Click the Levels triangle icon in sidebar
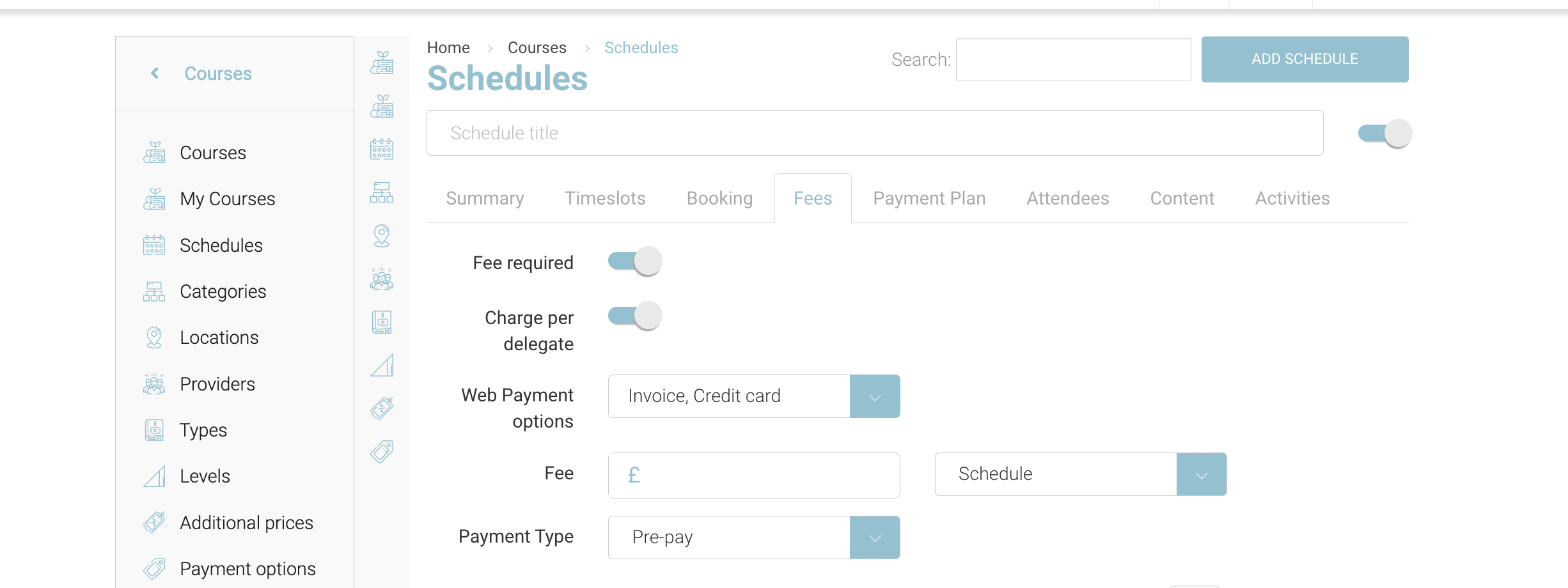Viewport: 1568px width, 588px height. coord(154,476)
